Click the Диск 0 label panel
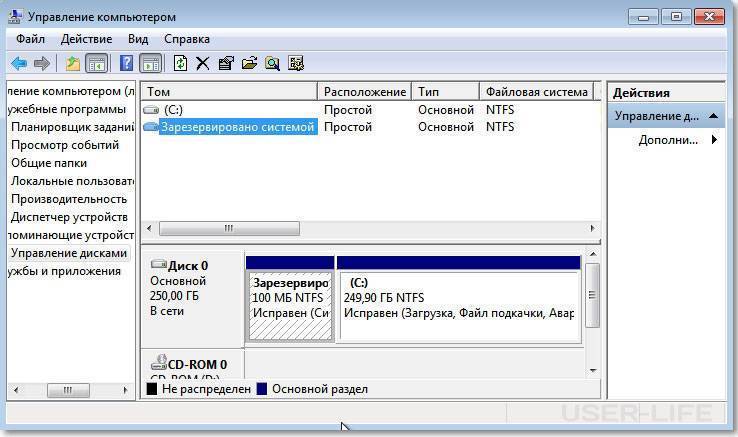738x437 pixels. 193,299
